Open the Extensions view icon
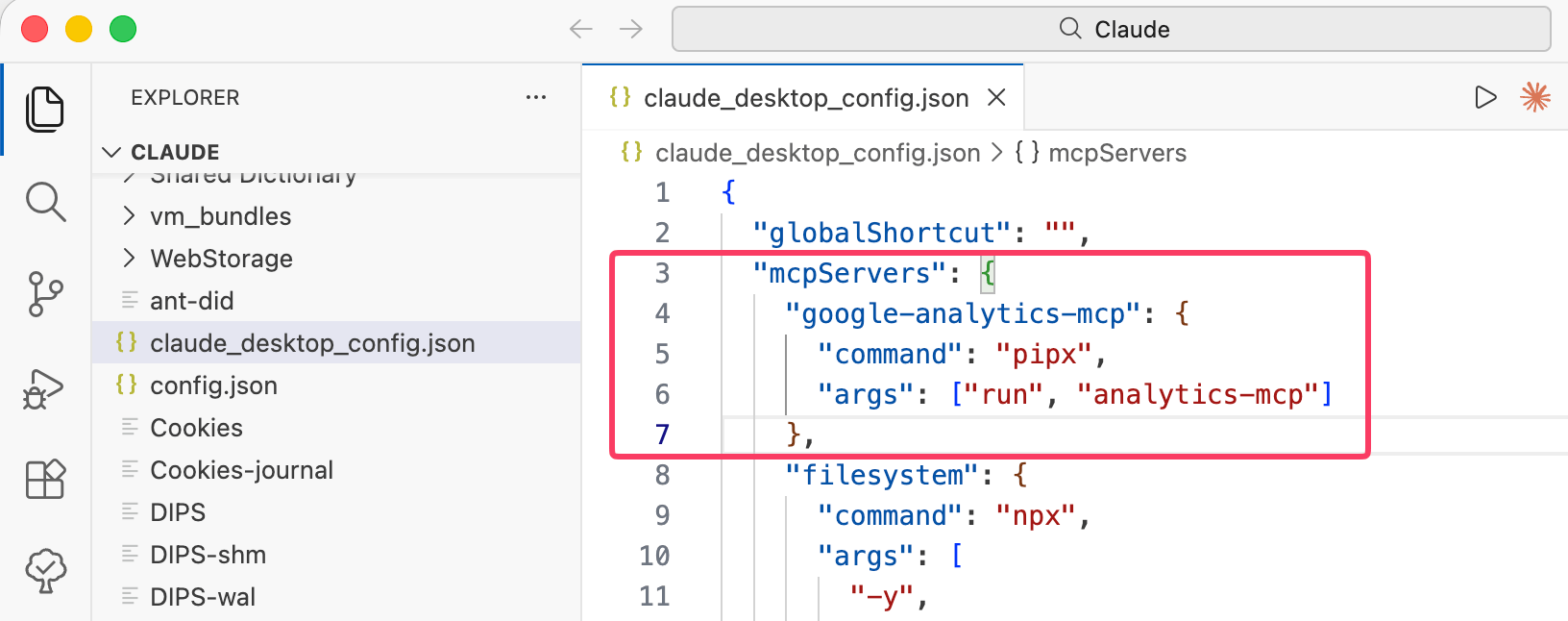 tap(45, 479)
